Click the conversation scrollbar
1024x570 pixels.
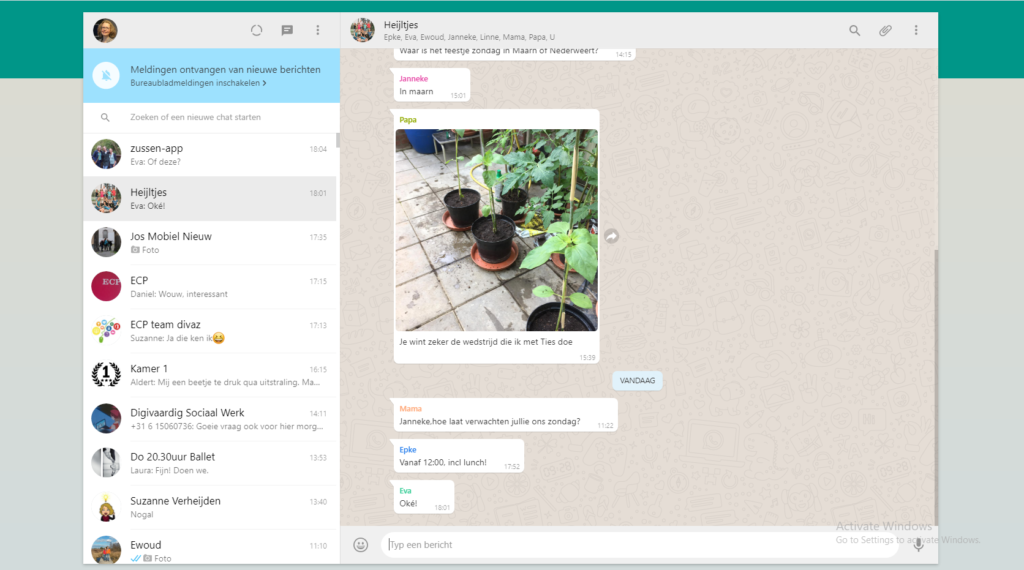pyautogui.click(x=936, y=387)
